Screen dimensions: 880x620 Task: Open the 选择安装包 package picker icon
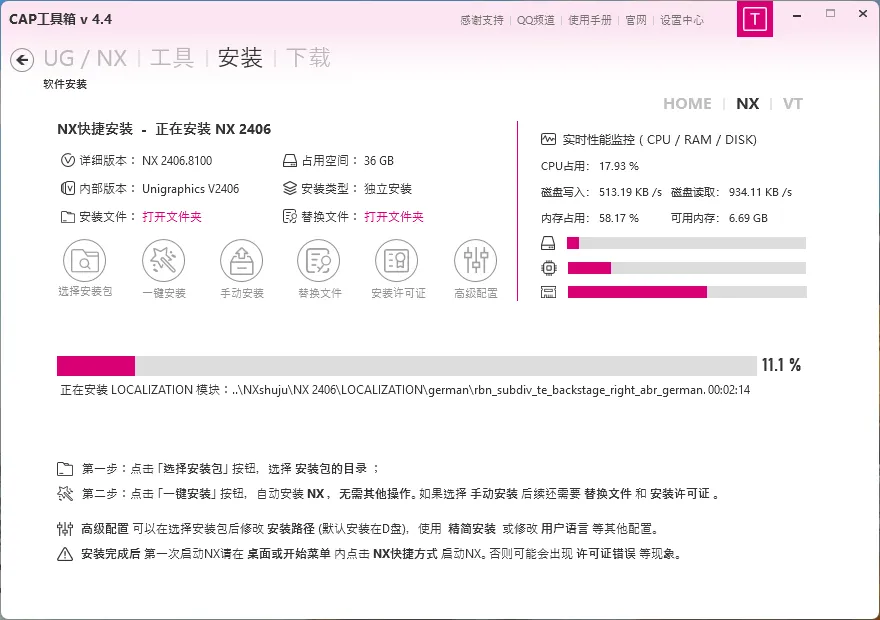pyautogui.click(x=85, y=260)
